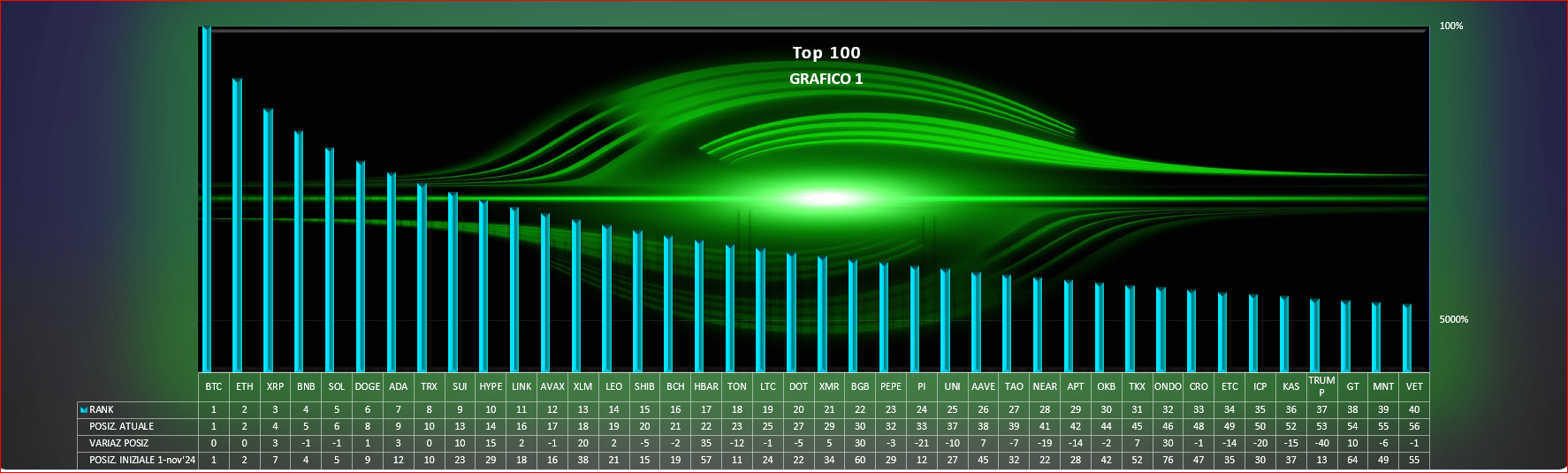Click the HBAR column header
The image size is (1568, 473).
tap(706, 387)
